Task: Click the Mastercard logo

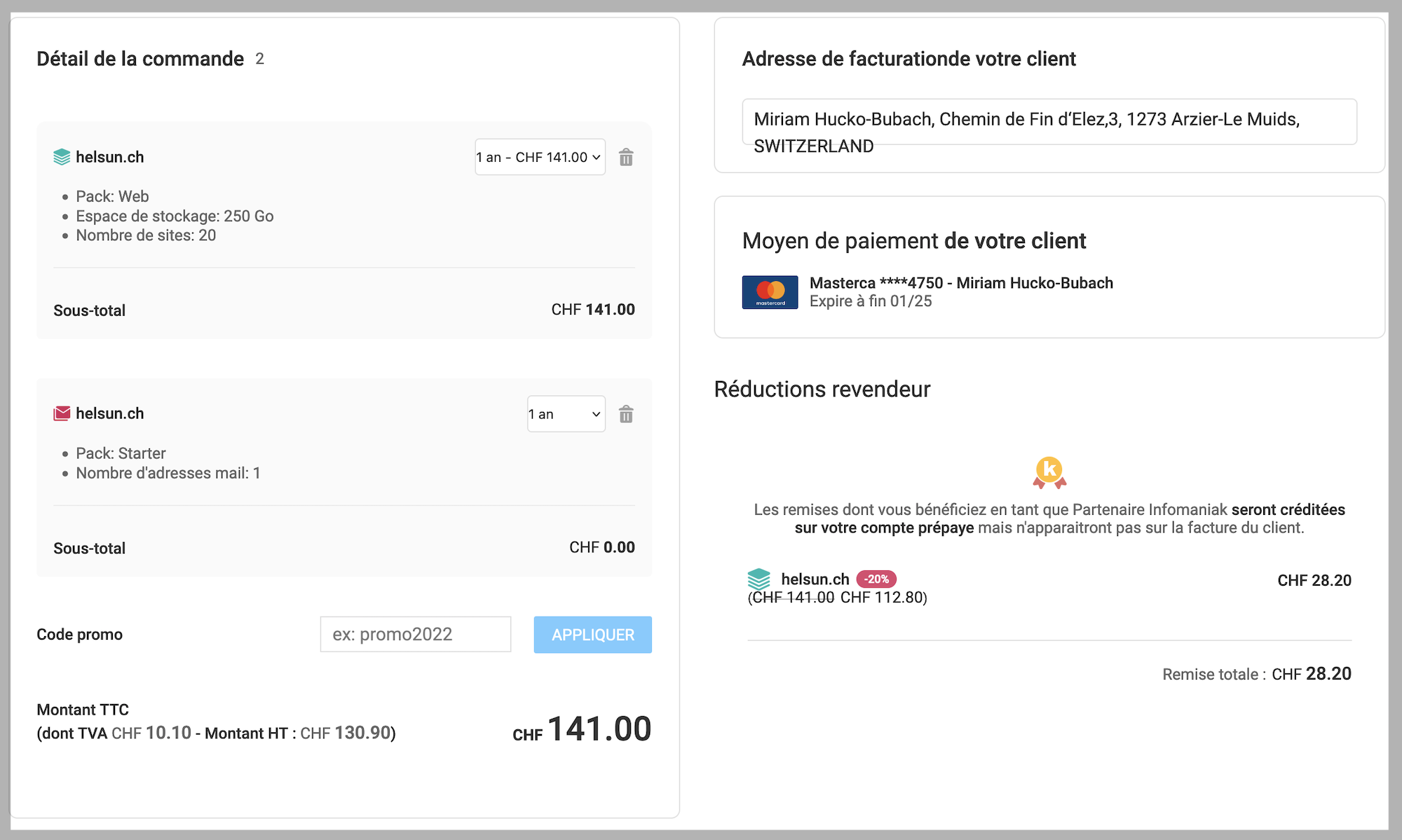Action: pyautogui.click(x=770, y=292)
